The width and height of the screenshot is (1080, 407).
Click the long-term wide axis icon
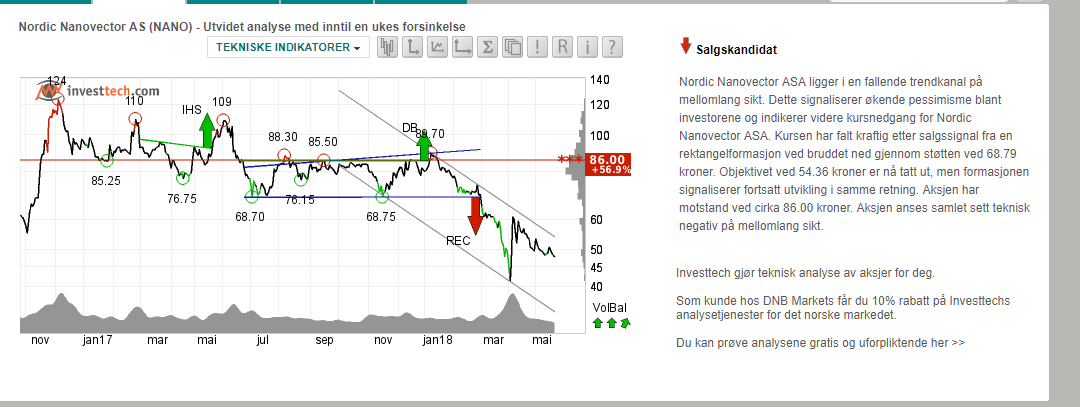(462, 48)
